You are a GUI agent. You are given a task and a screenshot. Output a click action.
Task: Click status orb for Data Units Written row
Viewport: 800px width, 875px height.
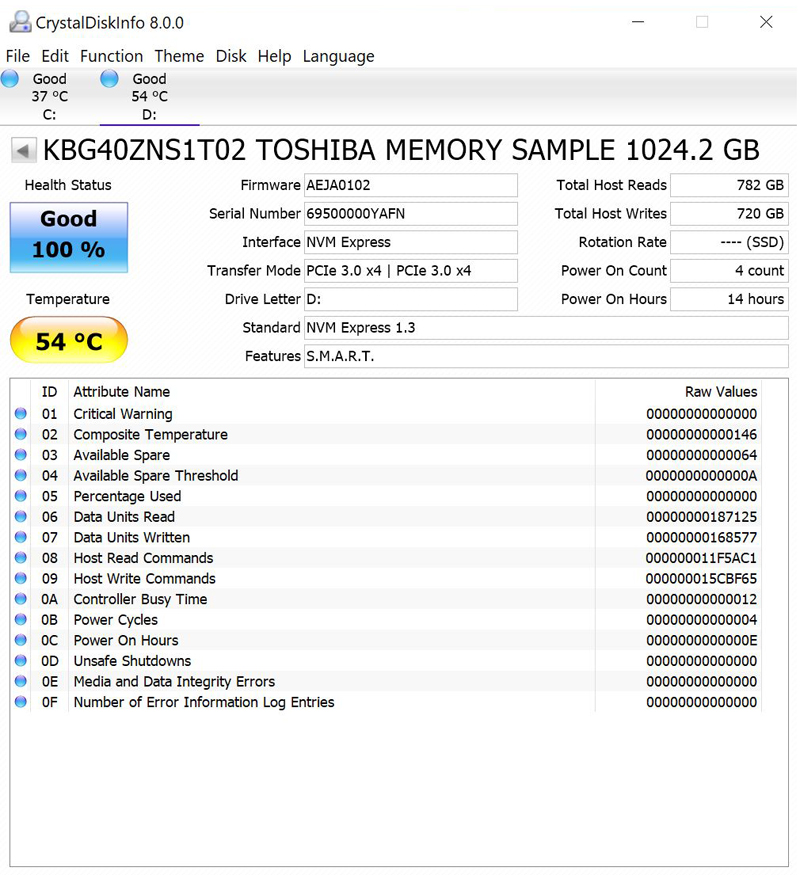point(21,537)
